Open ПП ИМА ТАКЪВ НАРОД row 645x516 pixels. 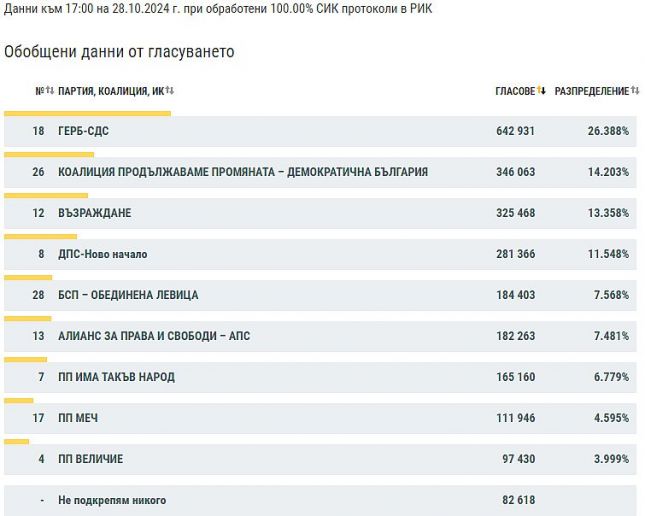click(x=320, y=377)
